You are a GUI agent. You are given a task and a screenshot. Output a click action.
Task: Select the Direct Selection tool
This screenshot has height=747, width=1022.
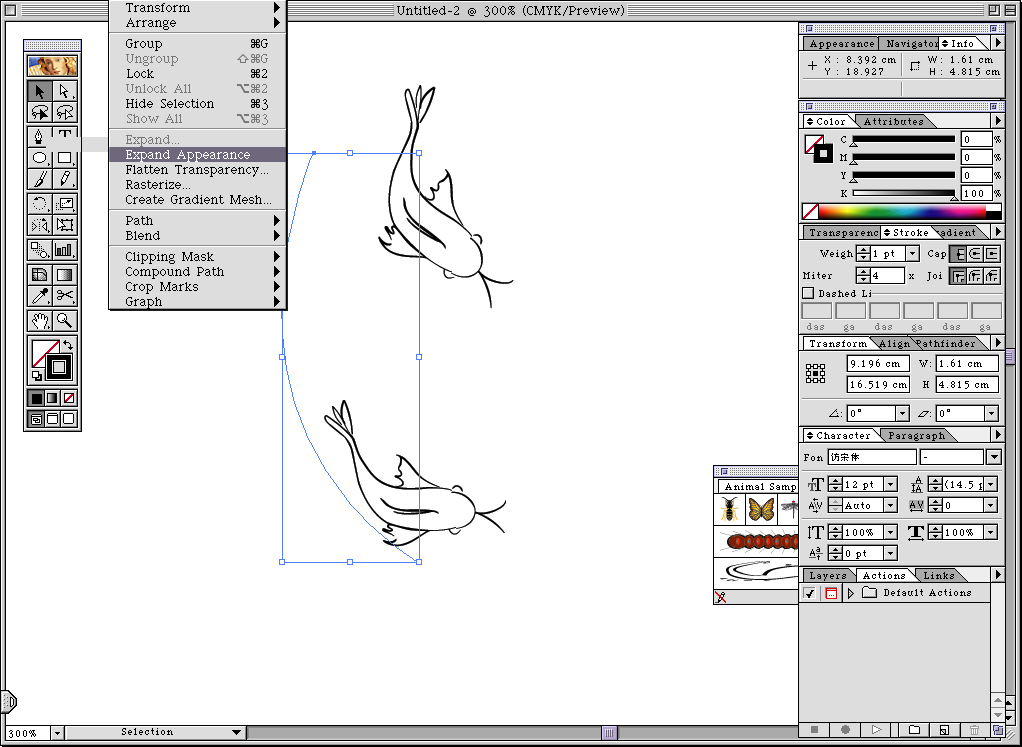(x=65, y=91)
